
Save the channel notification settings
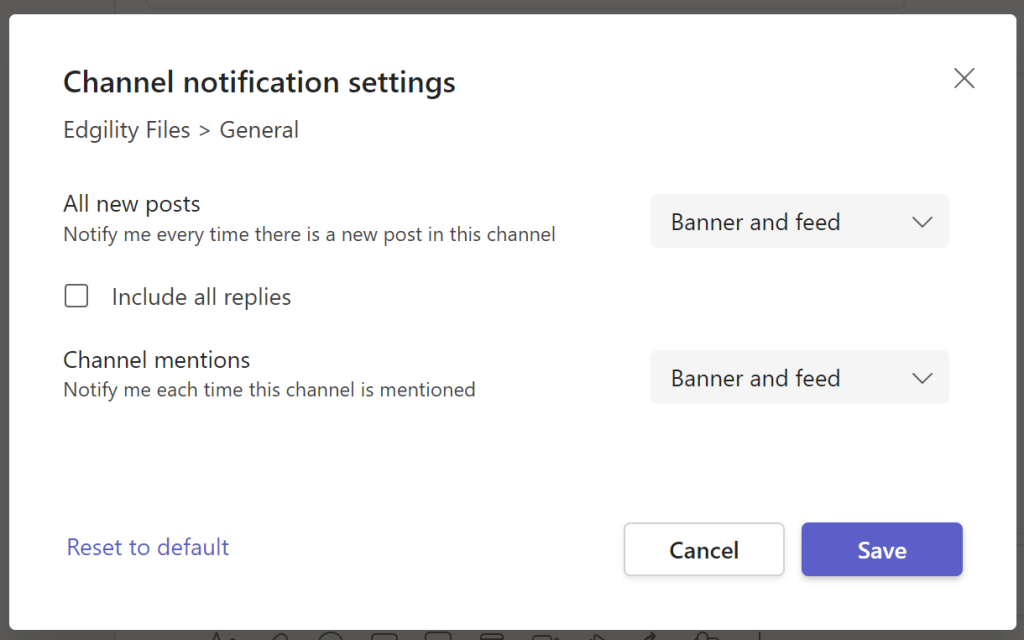coord(881,549)
